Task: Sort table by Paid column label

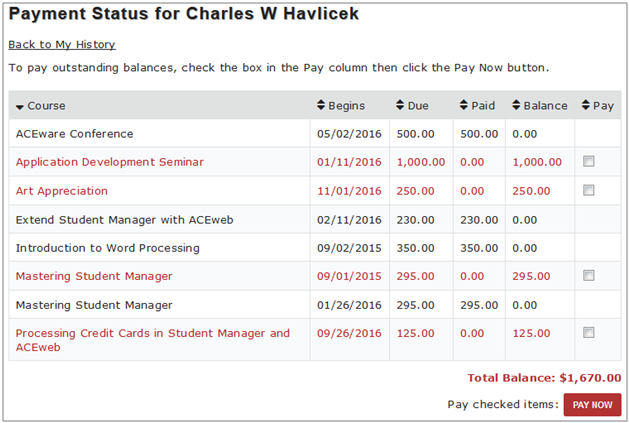Action: (x=483, y=106)
